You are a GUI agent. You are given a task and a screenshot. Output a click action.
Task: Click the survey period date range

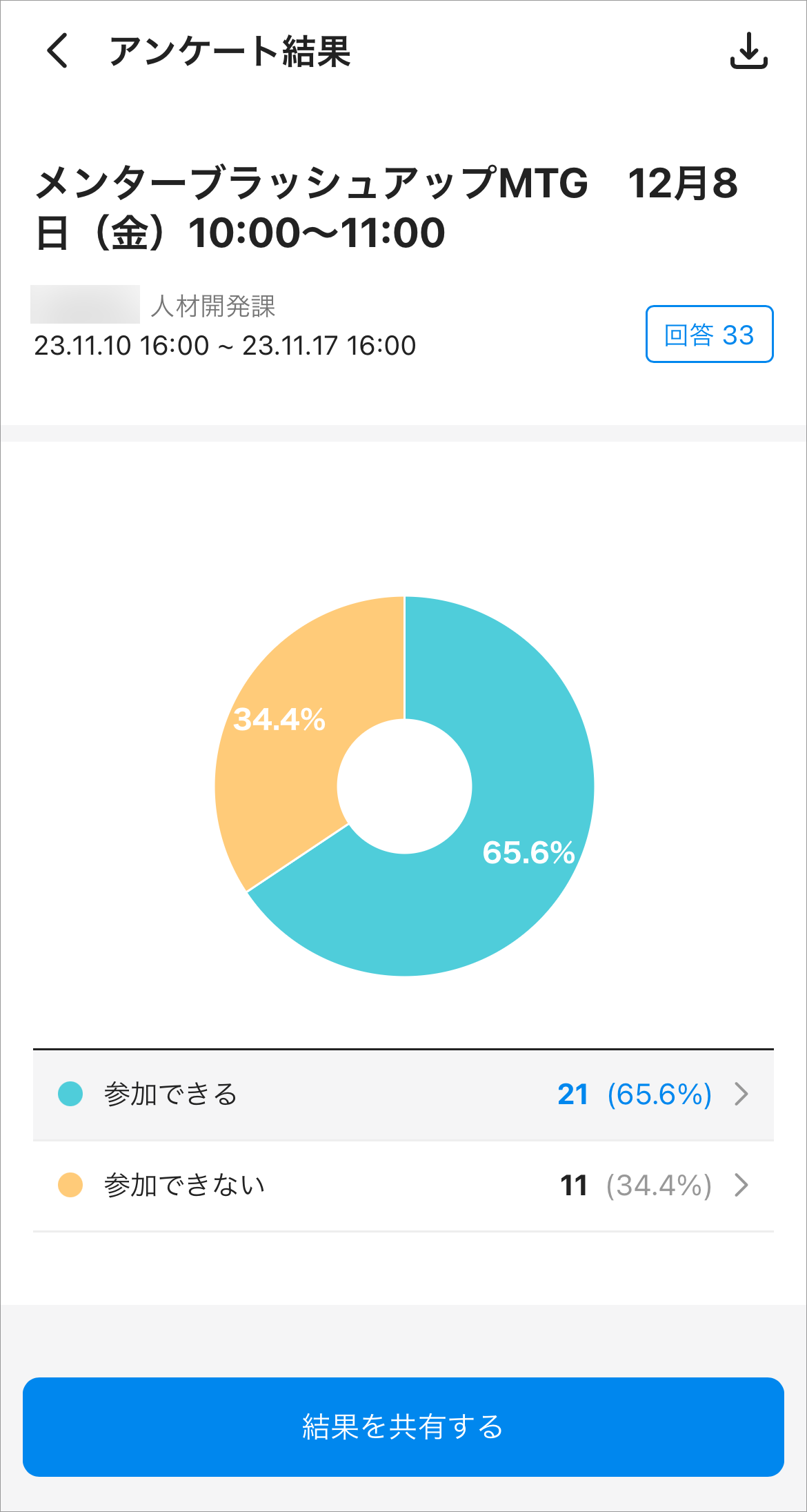[225, 346]
